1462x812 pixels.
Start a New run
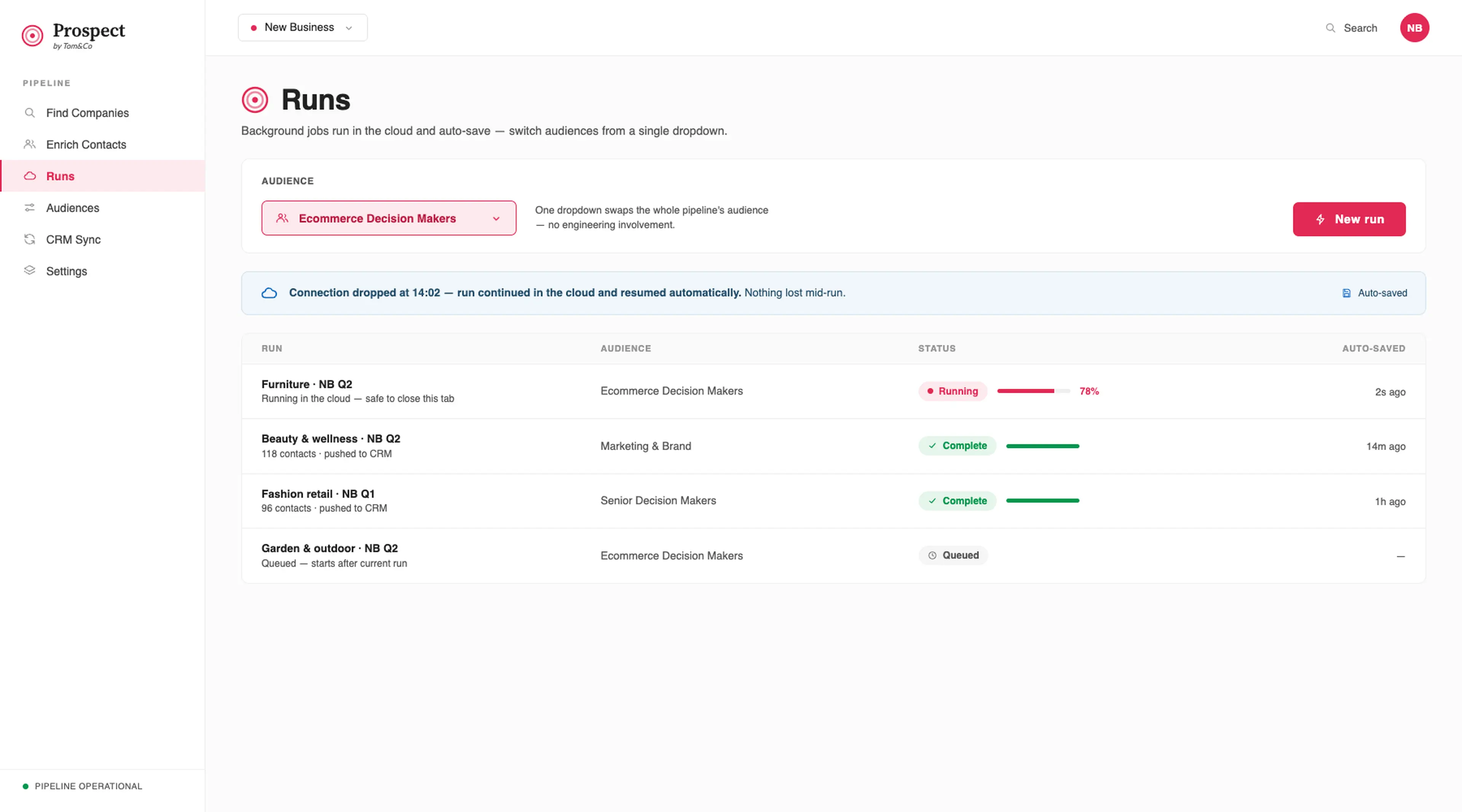coord(1349,219)
